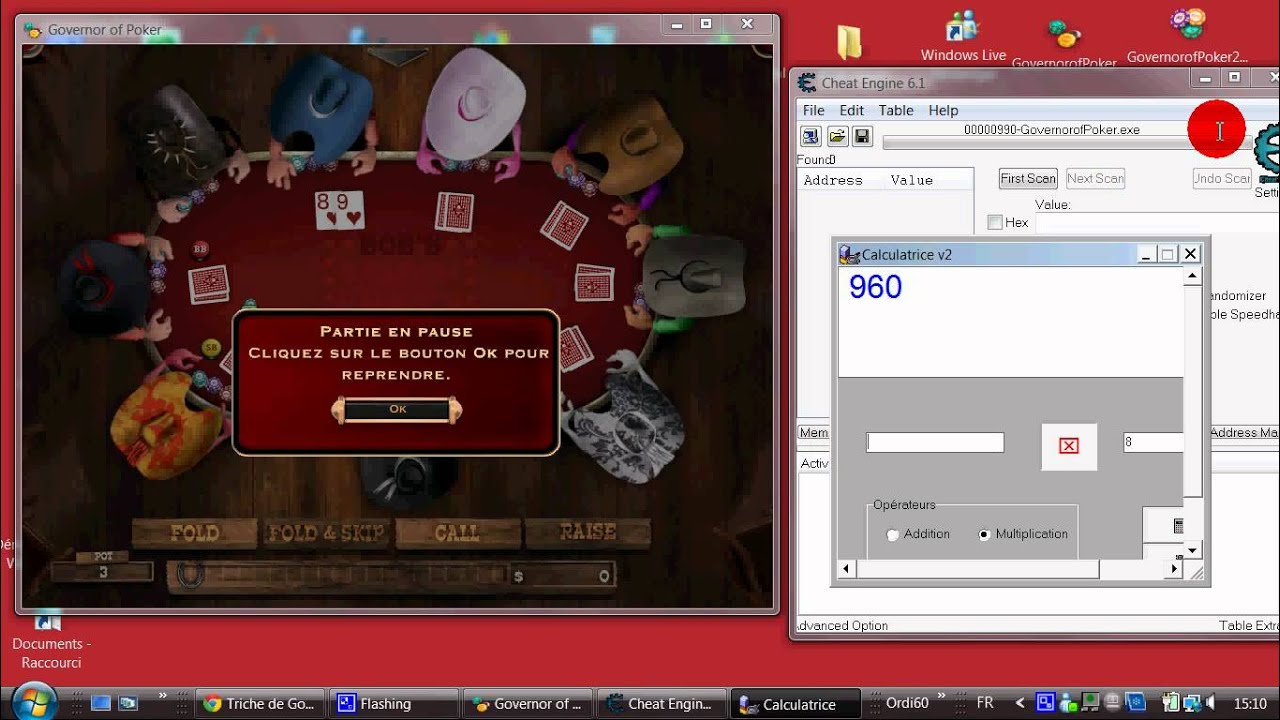Select the Addition radio button
The height and width of the screenshot is (720, 1280).
click(893, 535)
